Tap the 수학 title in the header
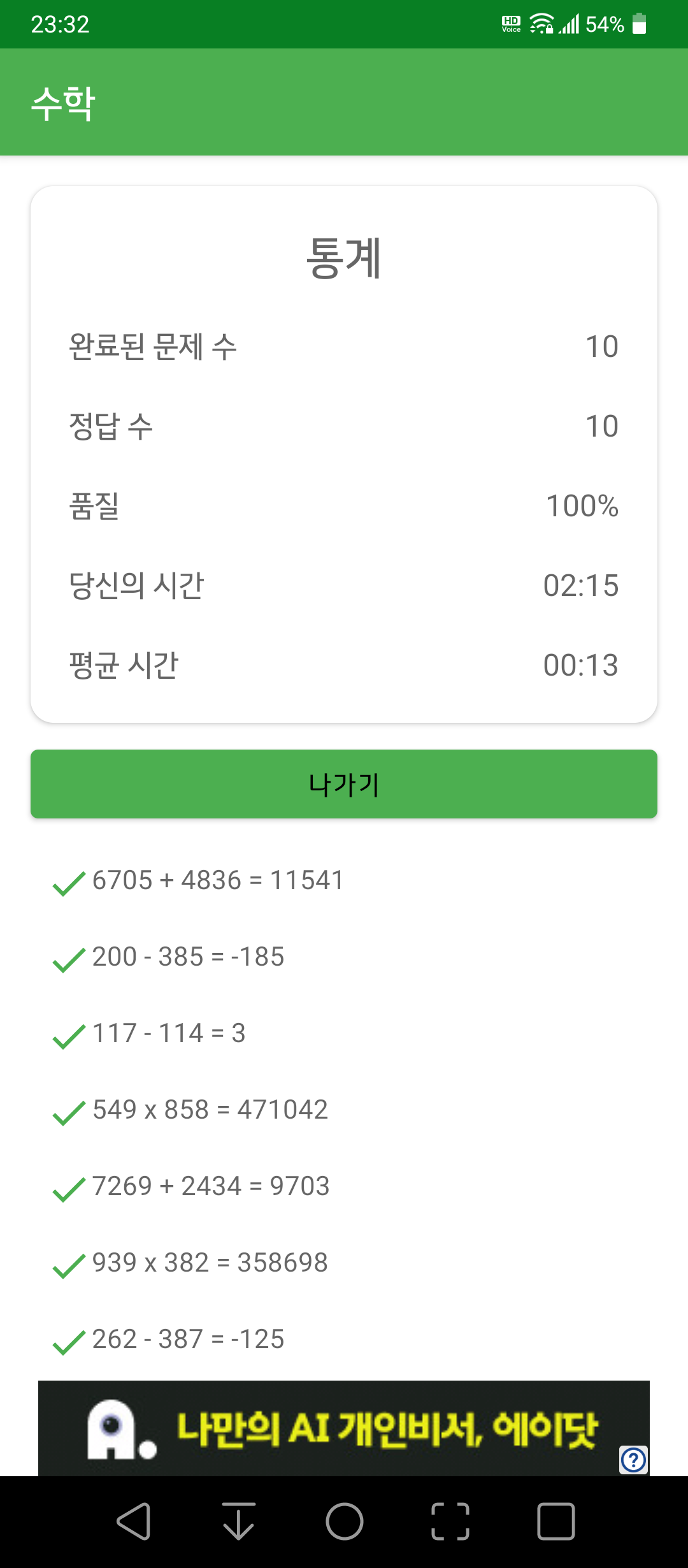Viewport: 688px width, 1568px height. coord(64,103)
